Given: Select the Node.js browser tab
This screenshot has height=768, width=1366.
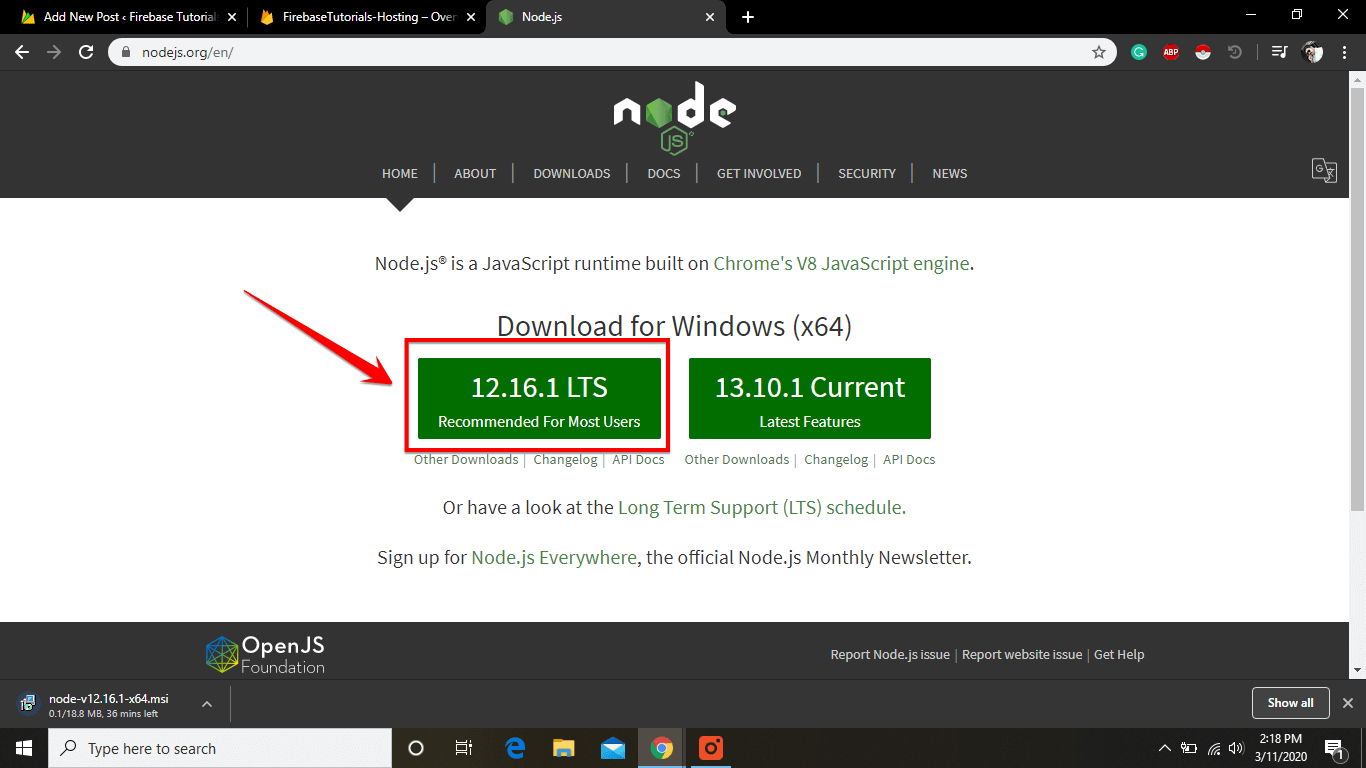Looking at the screenshot, I should (x=607, y=17).
